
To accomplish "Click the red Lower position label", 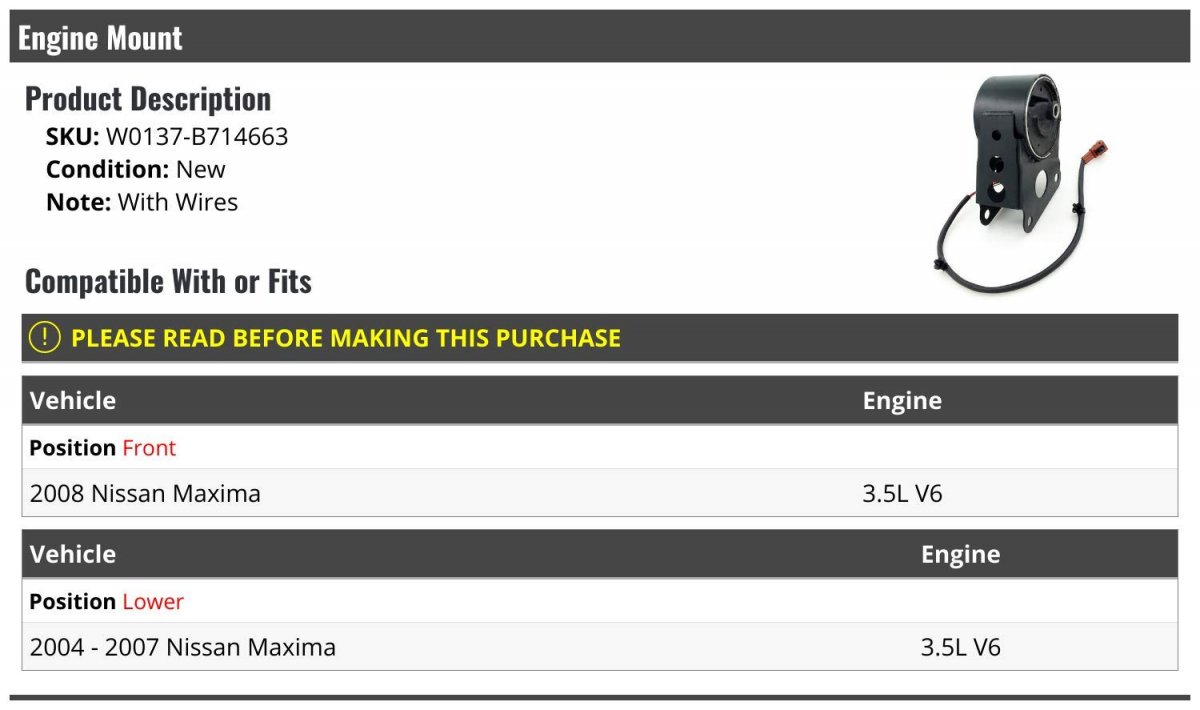I will 153,602.
